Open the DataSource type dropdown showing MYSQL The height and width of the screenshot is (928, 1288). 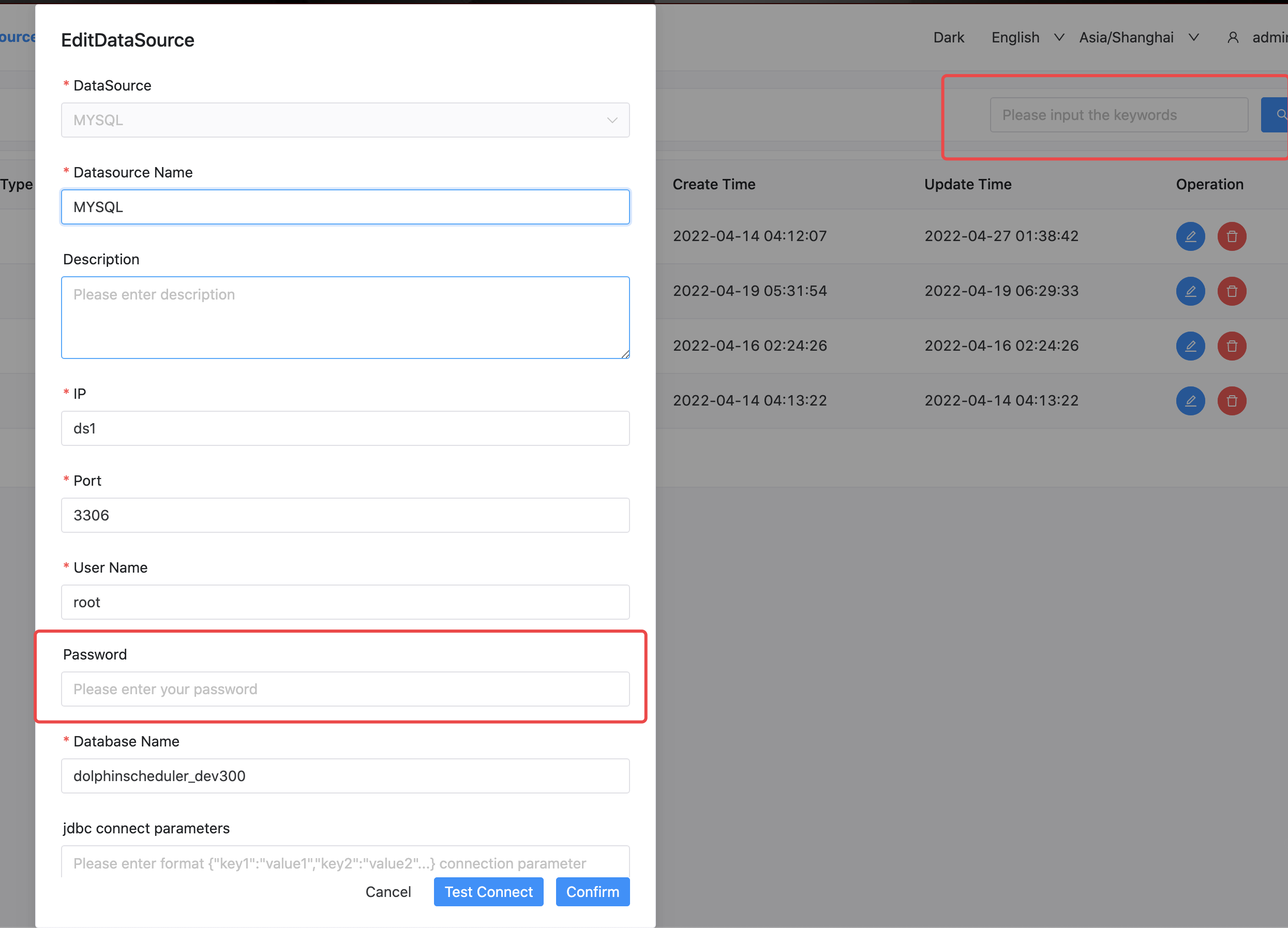click(x=345, y=120)
